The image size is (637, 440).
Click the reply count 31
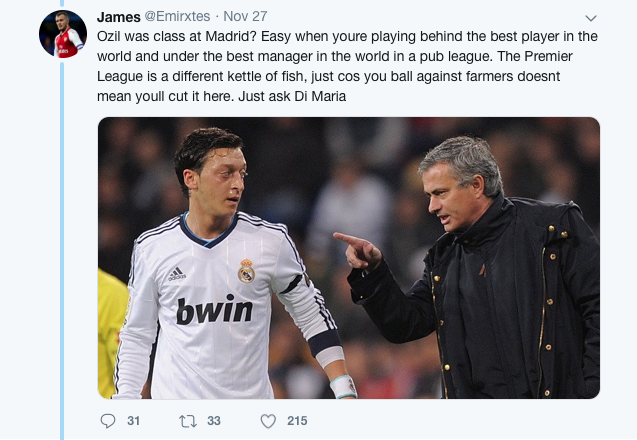(x=134, y=420)
